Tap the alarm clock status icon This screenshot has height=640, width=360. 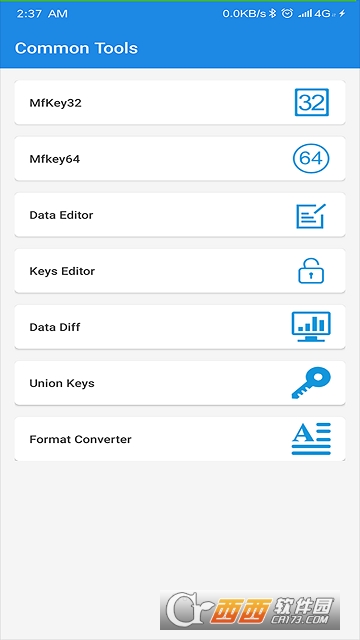(287, 13)
